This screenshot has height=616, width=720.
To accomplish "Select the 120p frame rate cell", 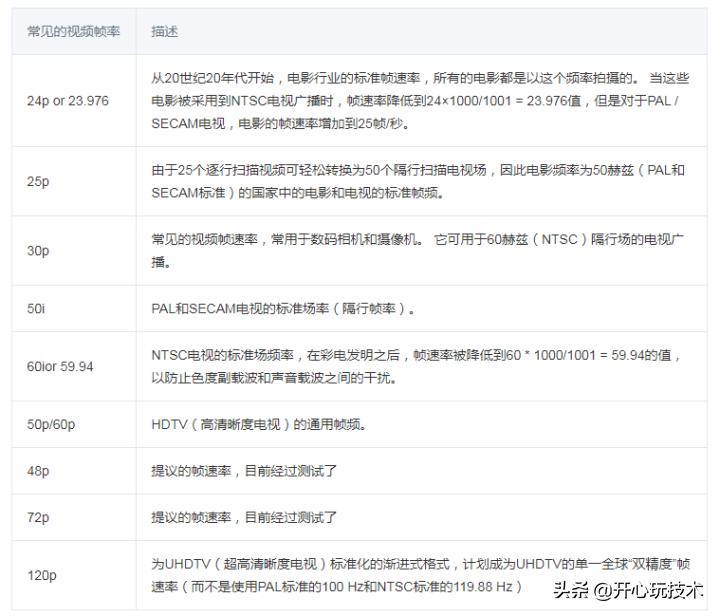I will point(73,575).
